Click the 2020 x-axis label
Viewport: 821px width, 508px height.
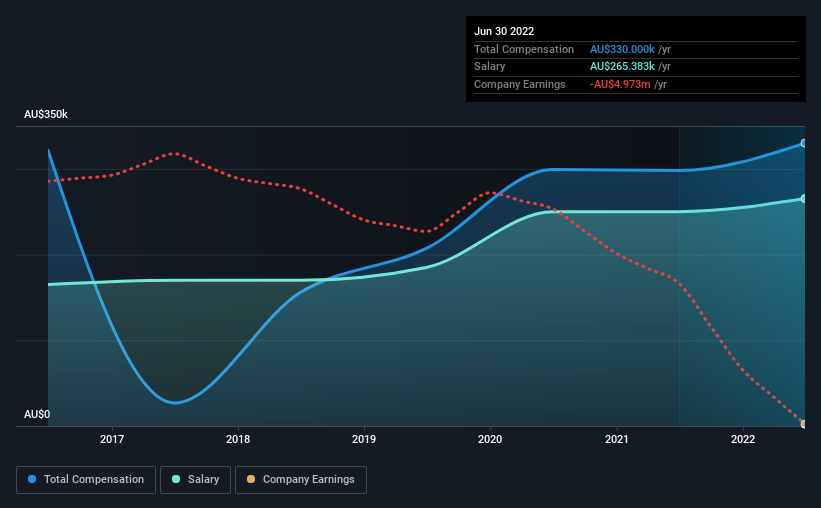[490, 439]
